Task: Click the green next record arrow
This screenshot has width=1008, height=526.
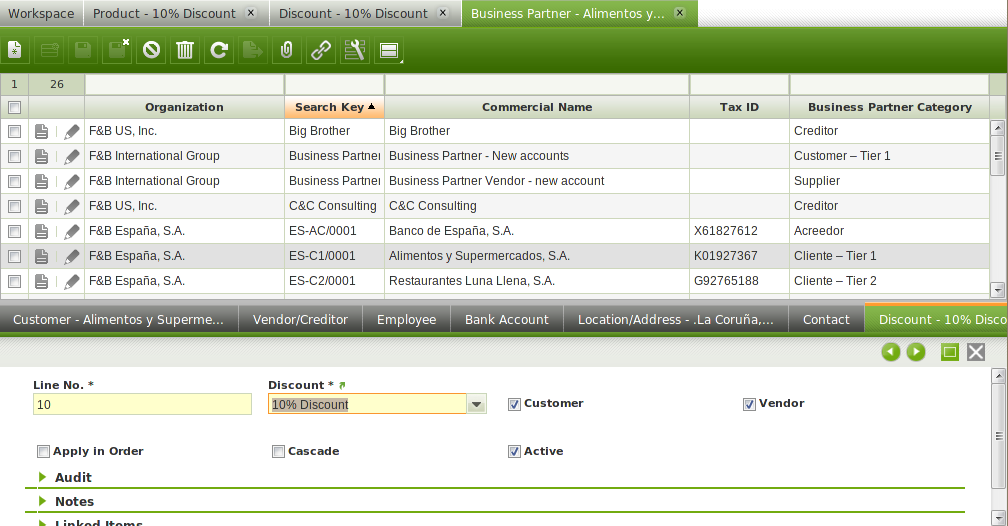Action: [x=916, y=352]
